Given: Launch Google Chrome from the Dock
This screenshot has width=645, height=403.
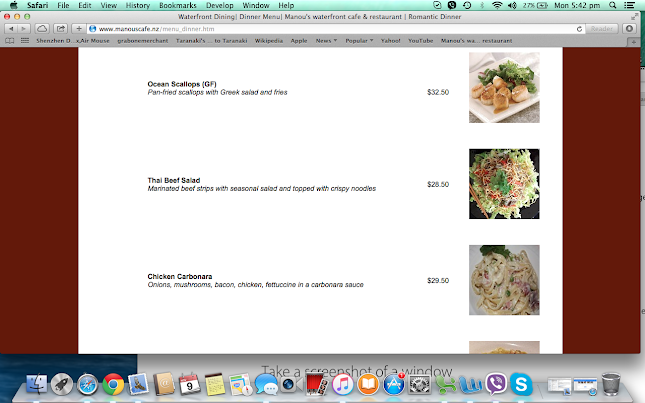Looking at the screenshot, I should (x=113, y=384).
